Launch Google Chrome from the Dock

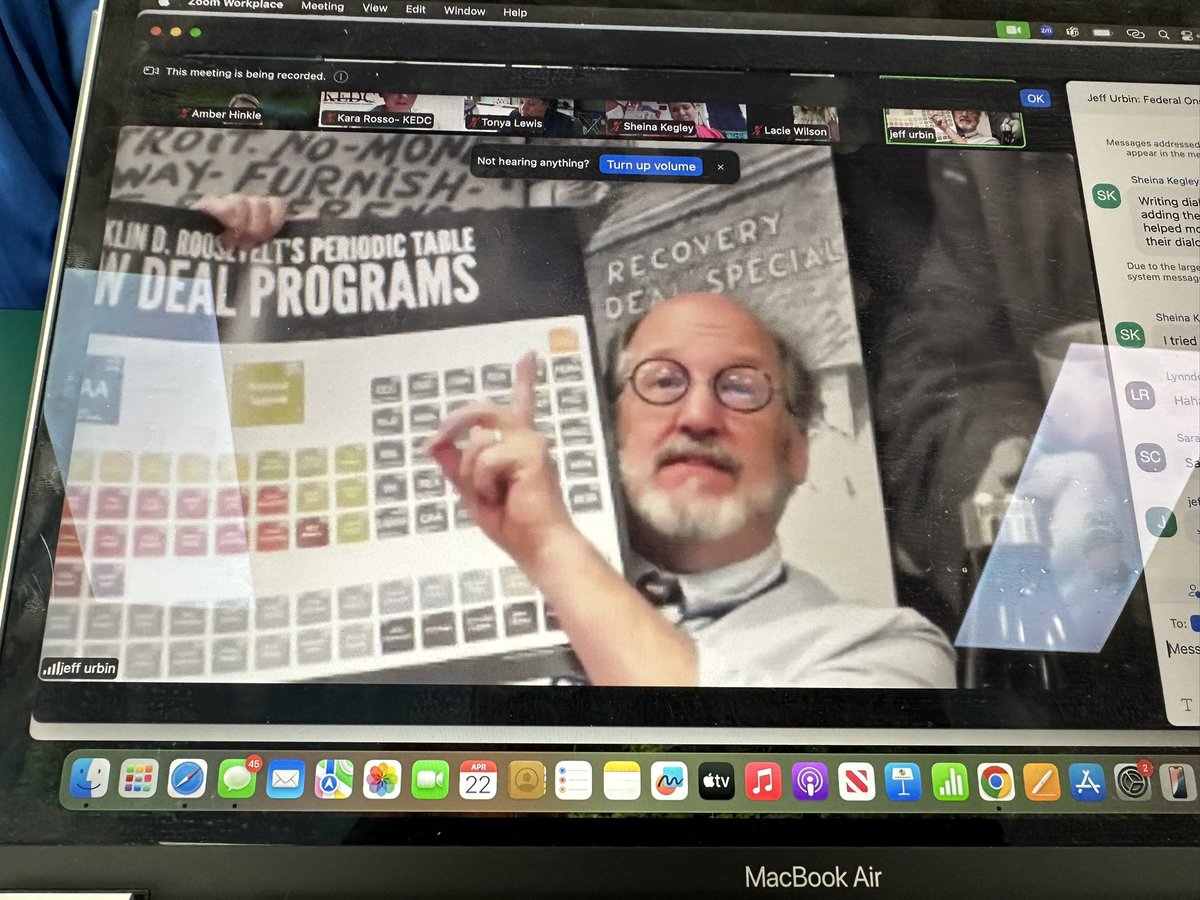[996, 782]
